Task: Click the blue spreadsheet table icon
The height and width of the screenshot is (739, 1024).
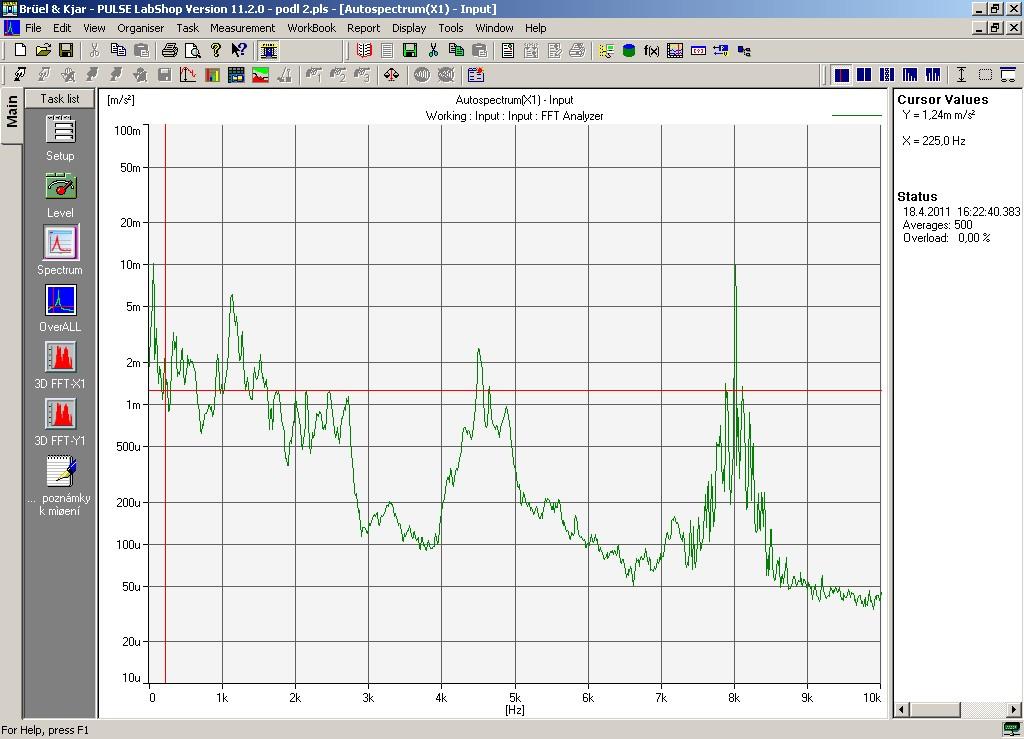Action: click(236, 75)
